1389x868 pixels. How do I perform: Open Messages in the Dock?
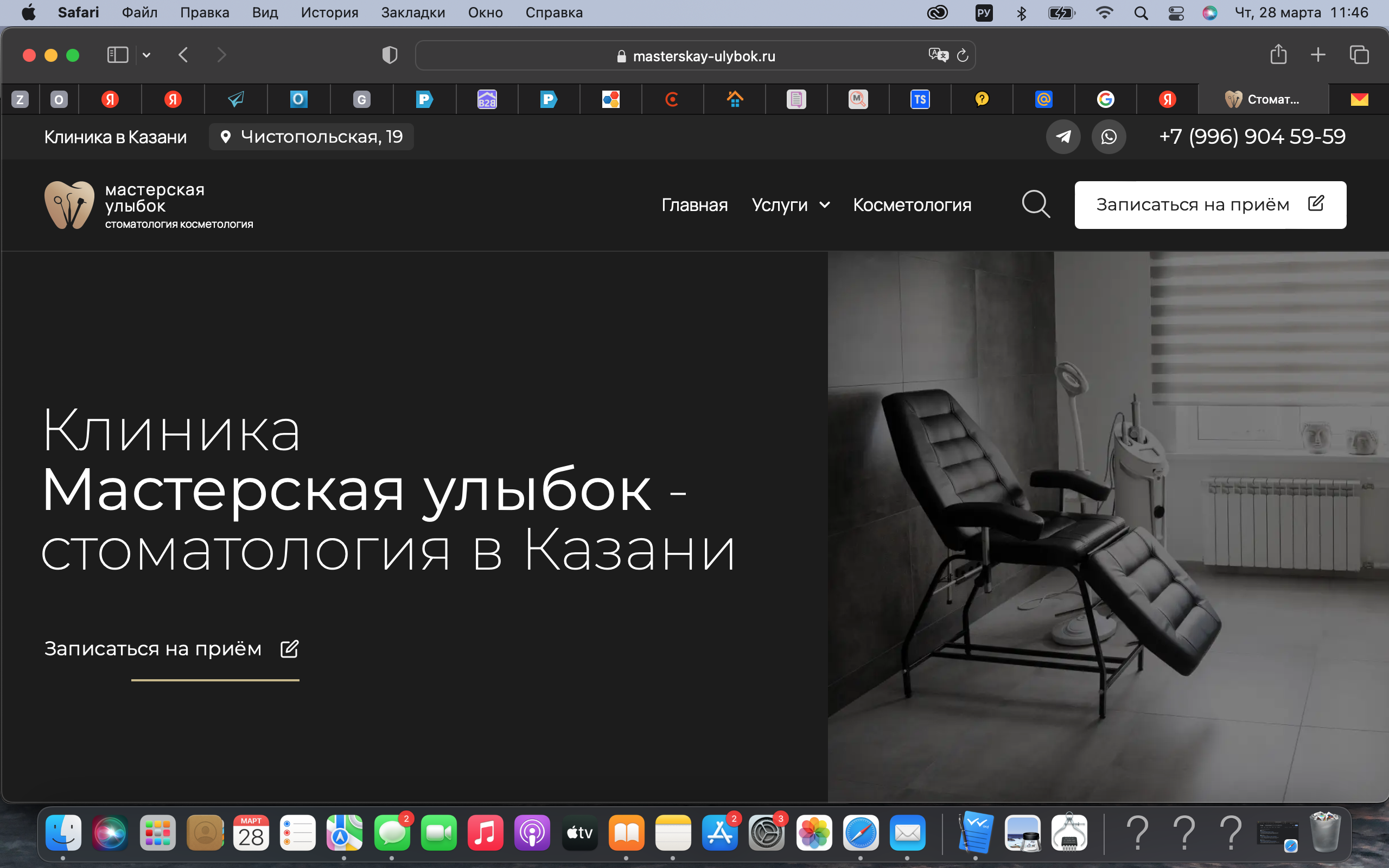point(392,832)
